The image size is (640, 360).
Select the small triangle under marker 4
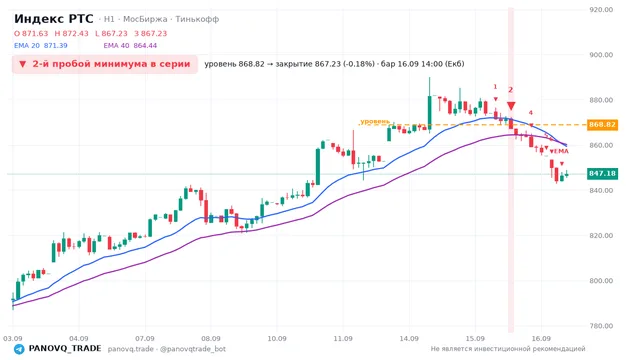click(x=531, y=125)
